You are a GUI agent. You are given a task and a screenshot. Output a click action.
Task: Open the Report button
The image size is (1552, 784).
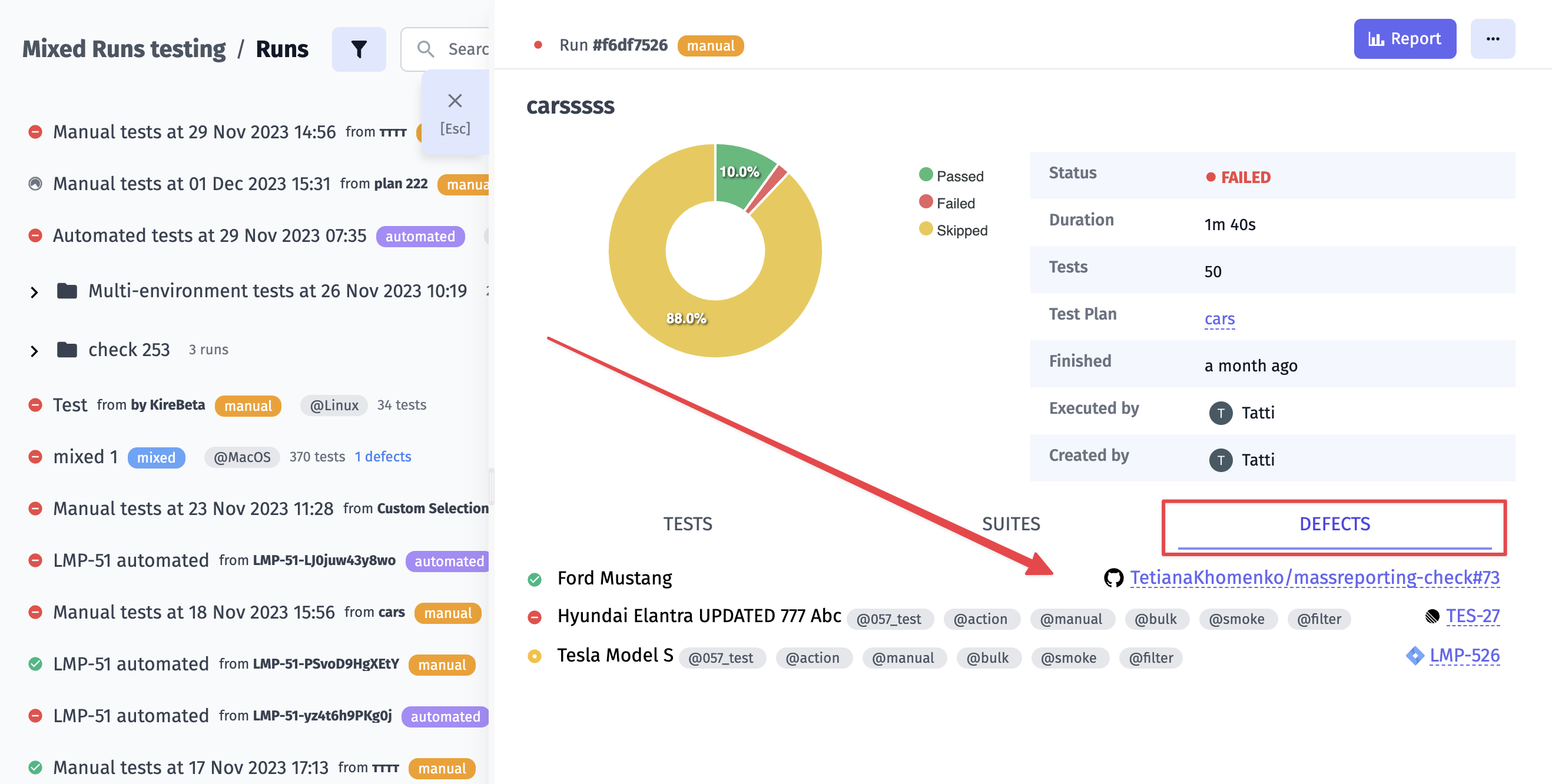[x=1404, y=39]
